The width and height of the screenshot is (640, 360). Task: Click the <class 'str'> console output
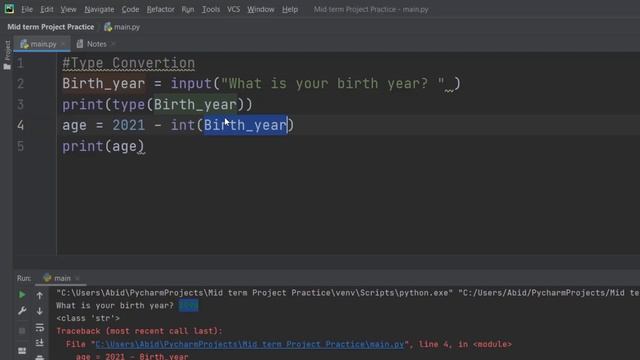(88, 318)
